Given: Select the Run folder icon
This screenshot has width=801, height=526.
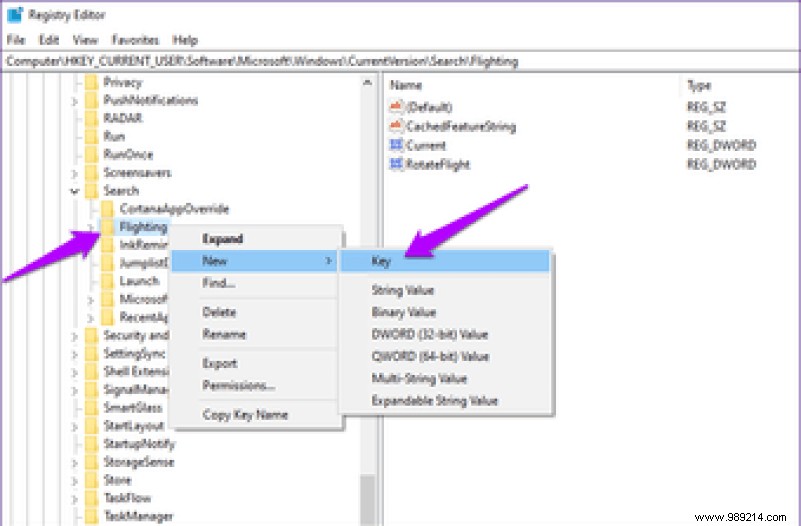Looking at the screenshot, I should [91, 137].
